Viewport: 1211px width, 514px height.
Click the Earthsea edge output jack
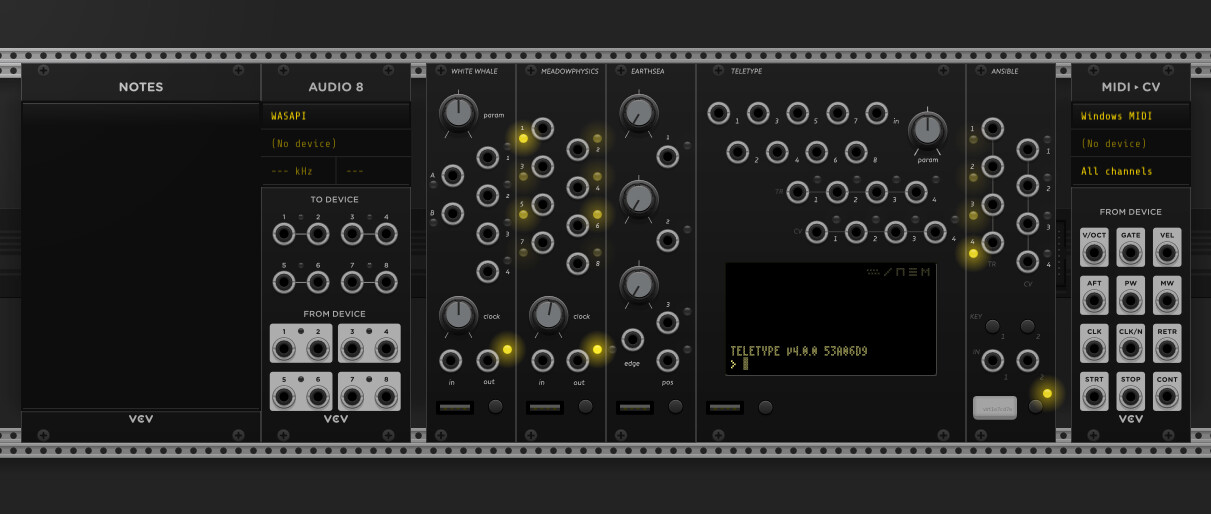coord(632,340)
